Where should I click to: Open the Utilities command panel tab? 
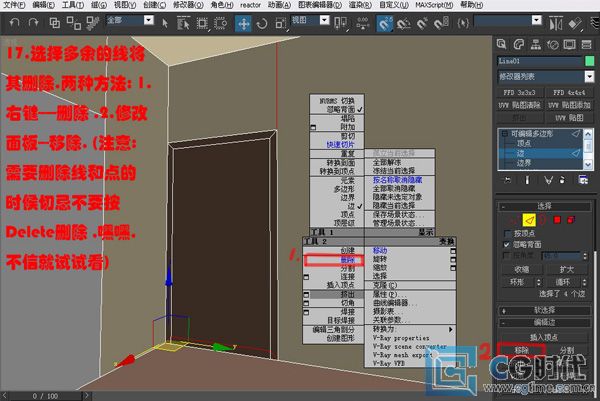(587, 45)
